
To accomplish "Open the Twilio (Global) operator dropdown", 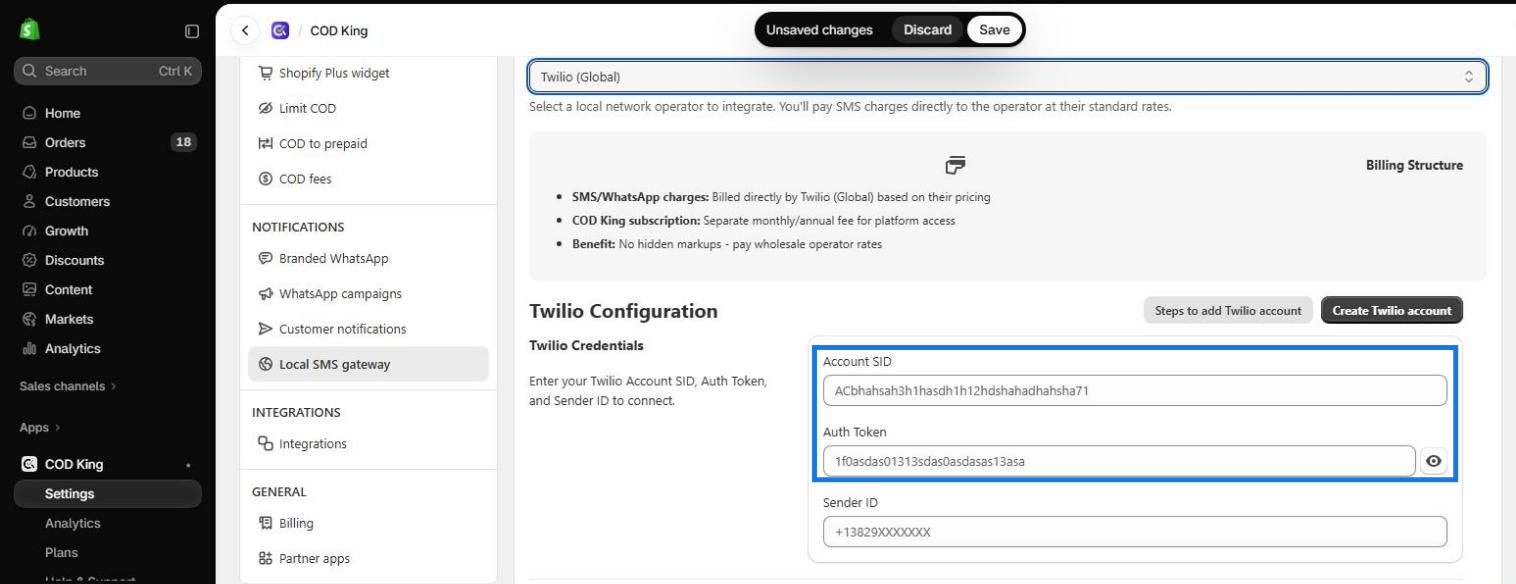I will point(1007,77).
